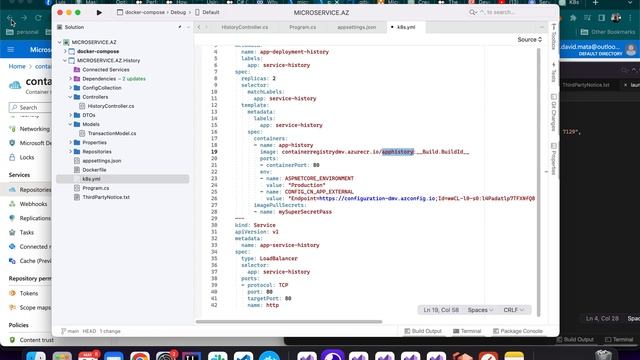The width and height of the screenshot is (640, 360).
Task: Open the Properties side panel
Action: 553,159
